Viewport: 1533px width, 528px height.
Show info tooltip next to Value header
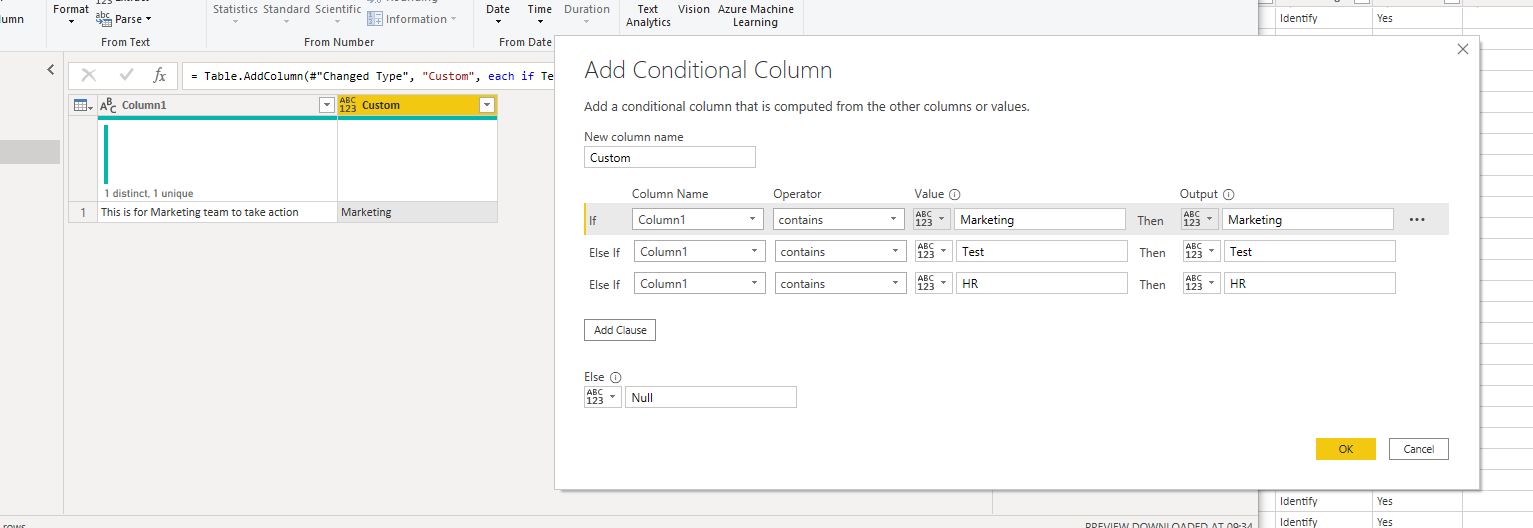[955, 195]
